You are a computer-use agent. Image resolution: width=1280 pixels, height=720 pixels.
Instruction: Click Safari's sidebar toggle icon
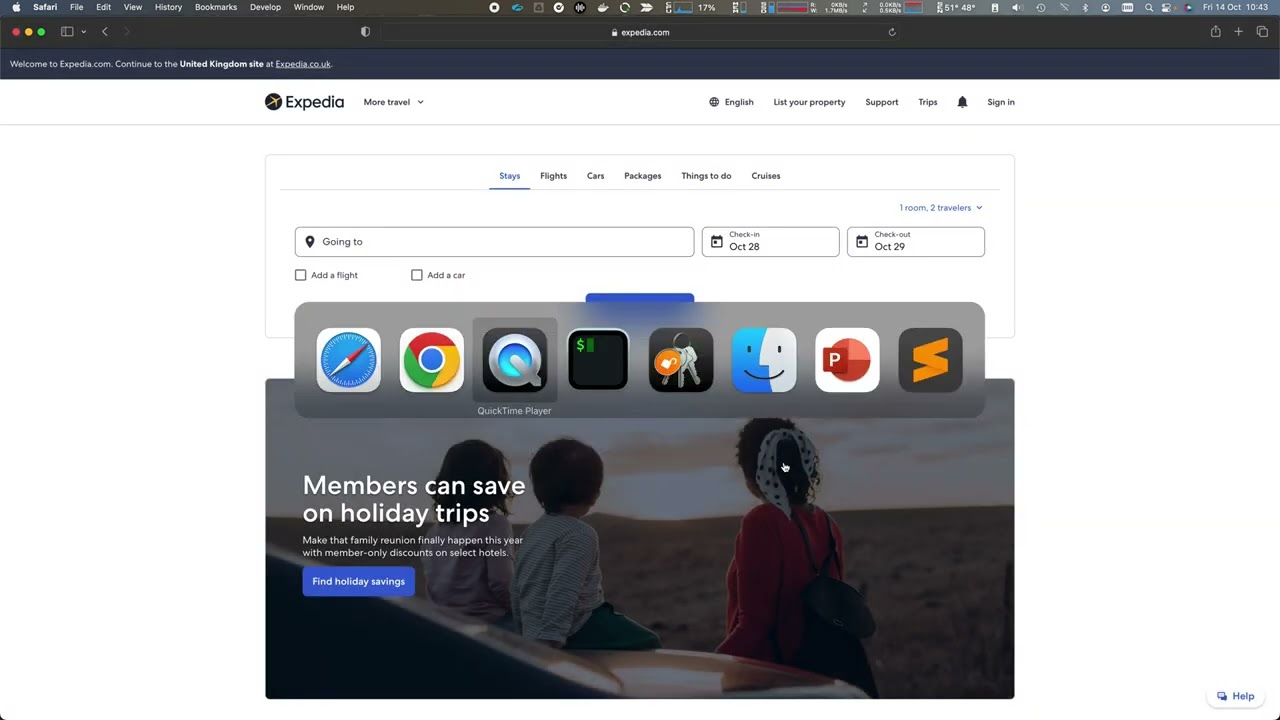coord(67,32)
